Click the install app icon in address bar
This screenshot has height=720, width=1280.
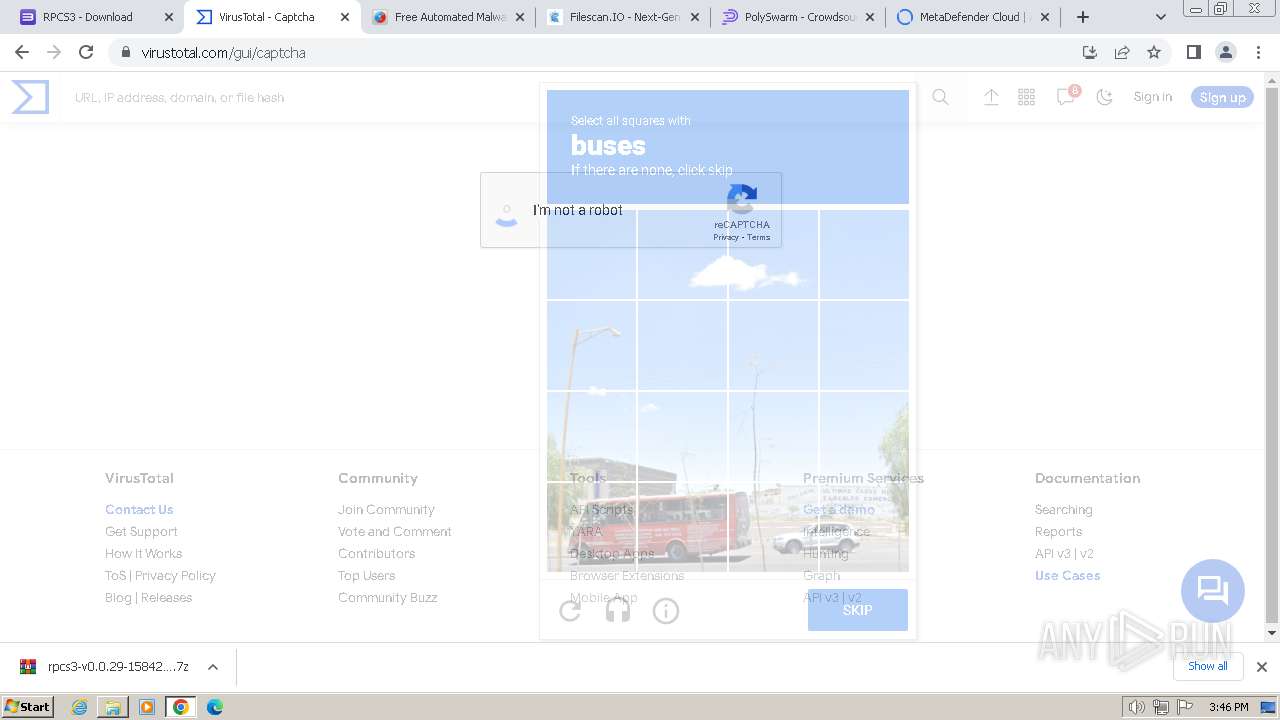point(1090,52)
